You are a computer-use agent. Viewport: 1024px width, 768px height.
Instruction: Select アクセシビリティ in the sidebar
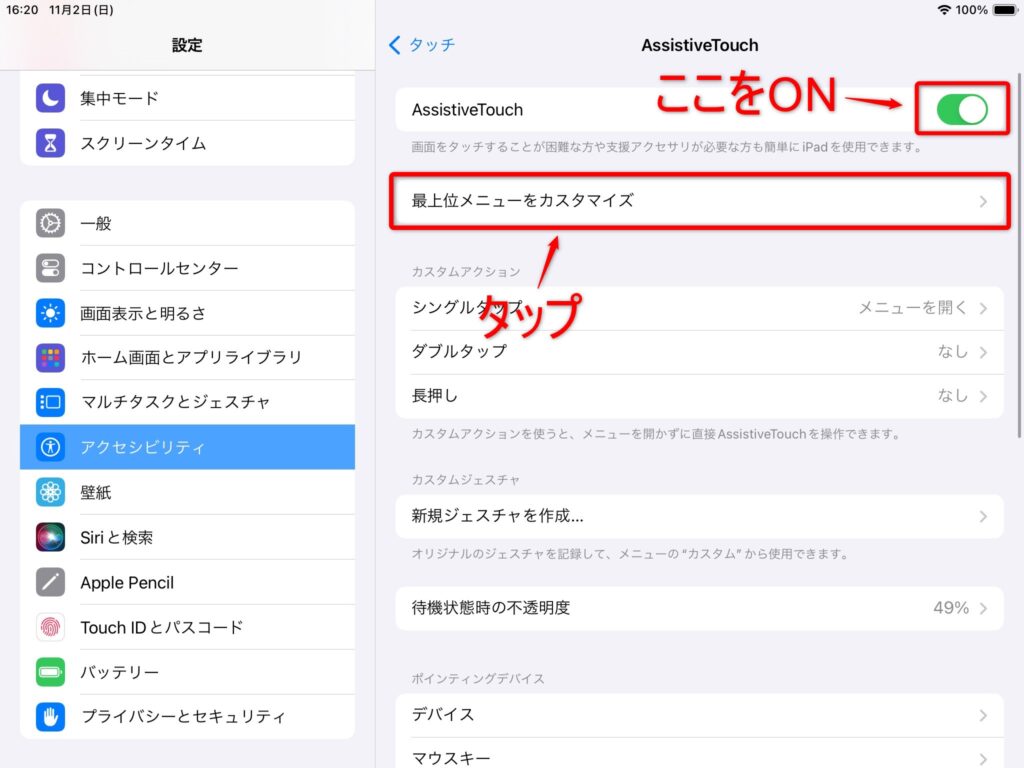pyautogui.click(x=187, y=447)
